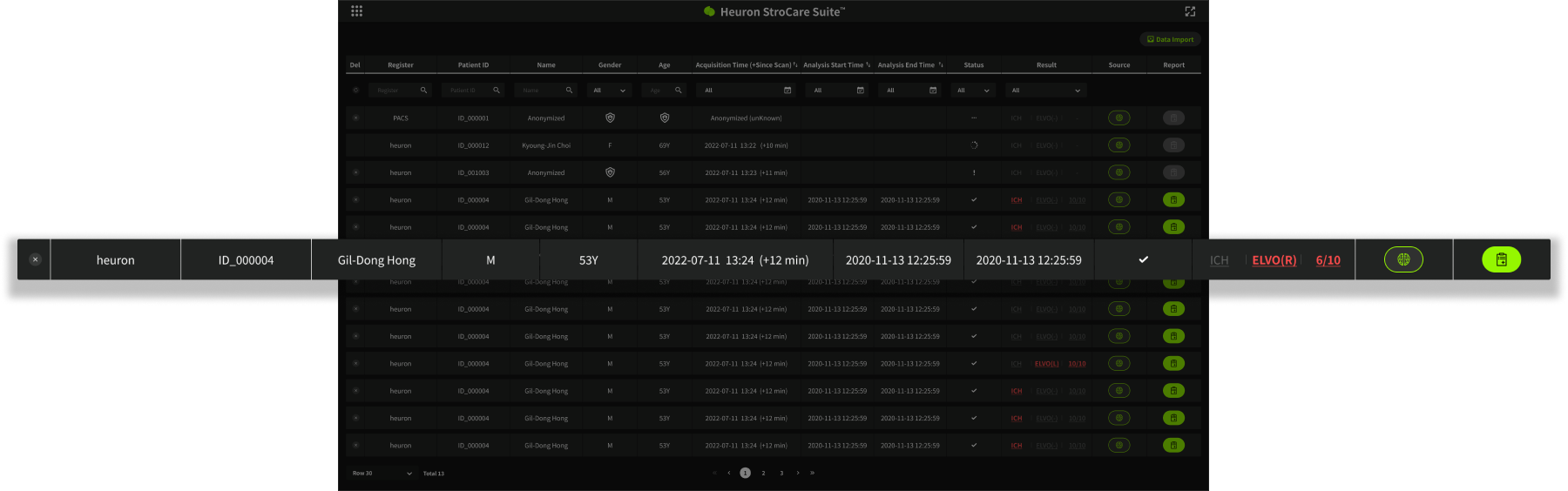Click the Heuron StroCare Suite green logo
The width and height of the screenshot is (1568, 491).
709,11
